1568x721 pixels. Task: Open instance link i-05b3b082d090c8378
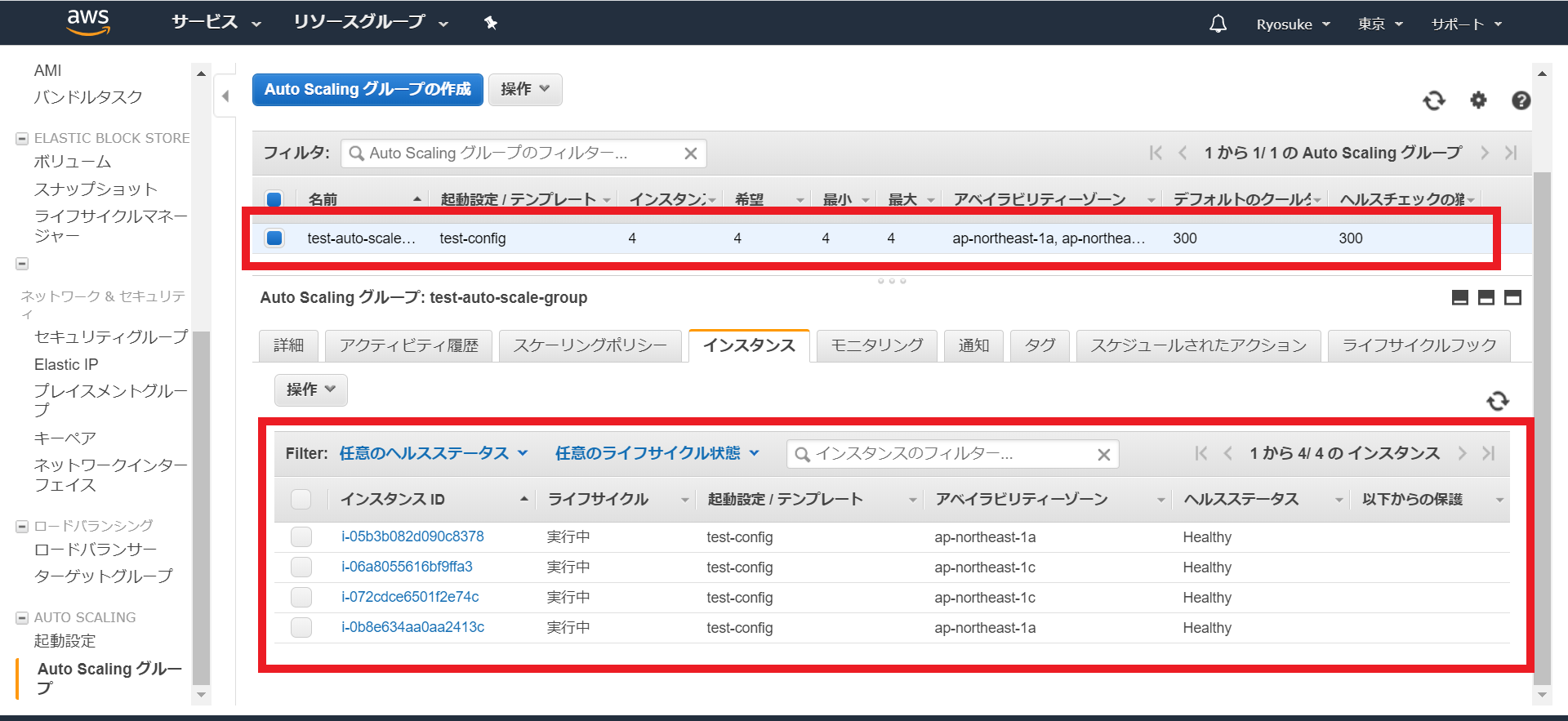coord(412,536)
